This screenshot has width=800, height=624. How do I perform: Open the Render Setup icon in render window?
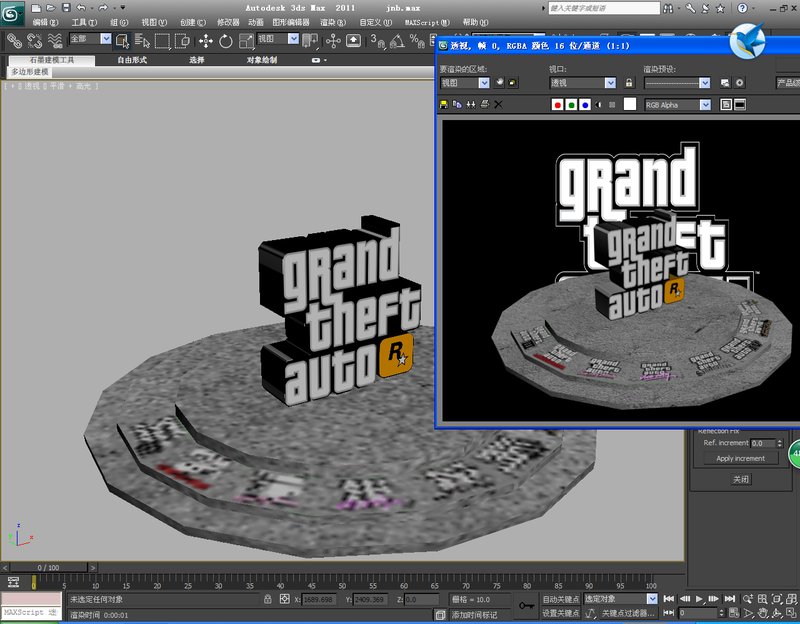click(725, 83)
